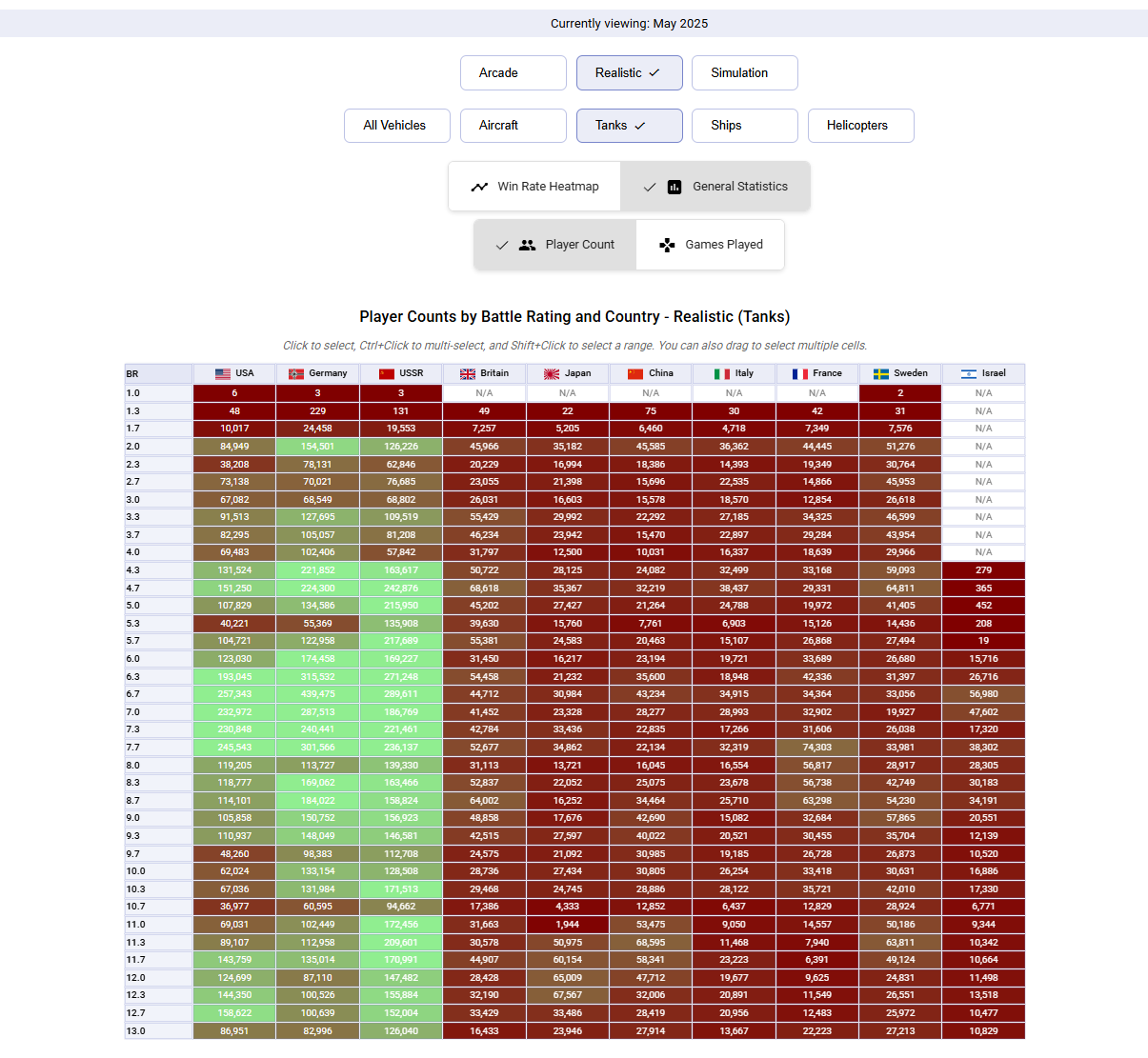Viewport: 1148px width, 1058px height.
Task: Select Israel cell showing 279
Action: pyautogui.click(x=983, y=570)
